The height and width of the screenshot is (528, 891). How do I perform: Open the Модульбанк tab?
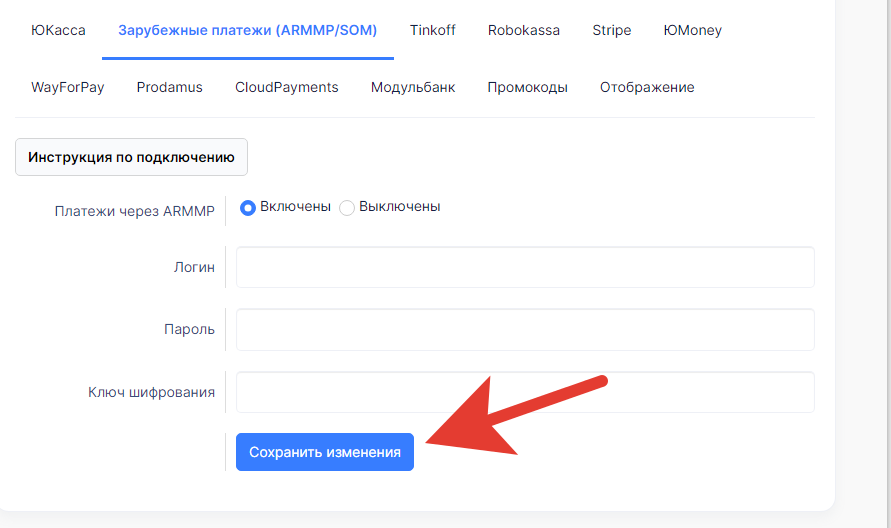[x=413, y=88]
